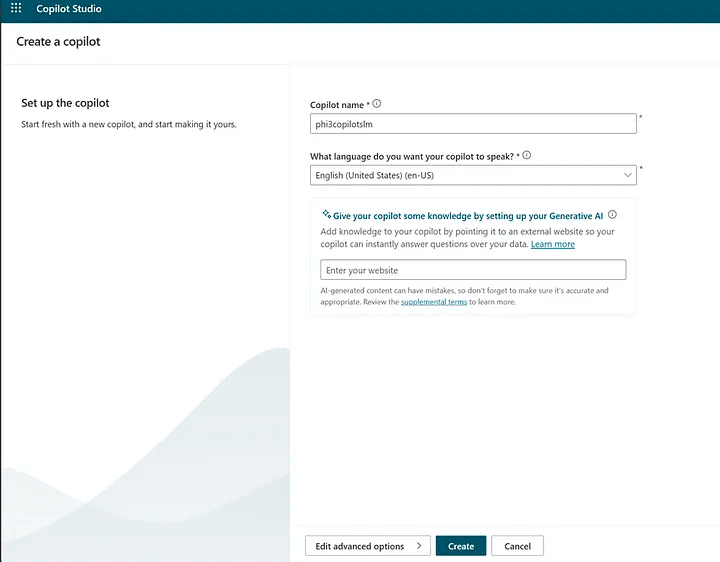
Task: Open the Learn more link
Action: click(x=553, y=244)
